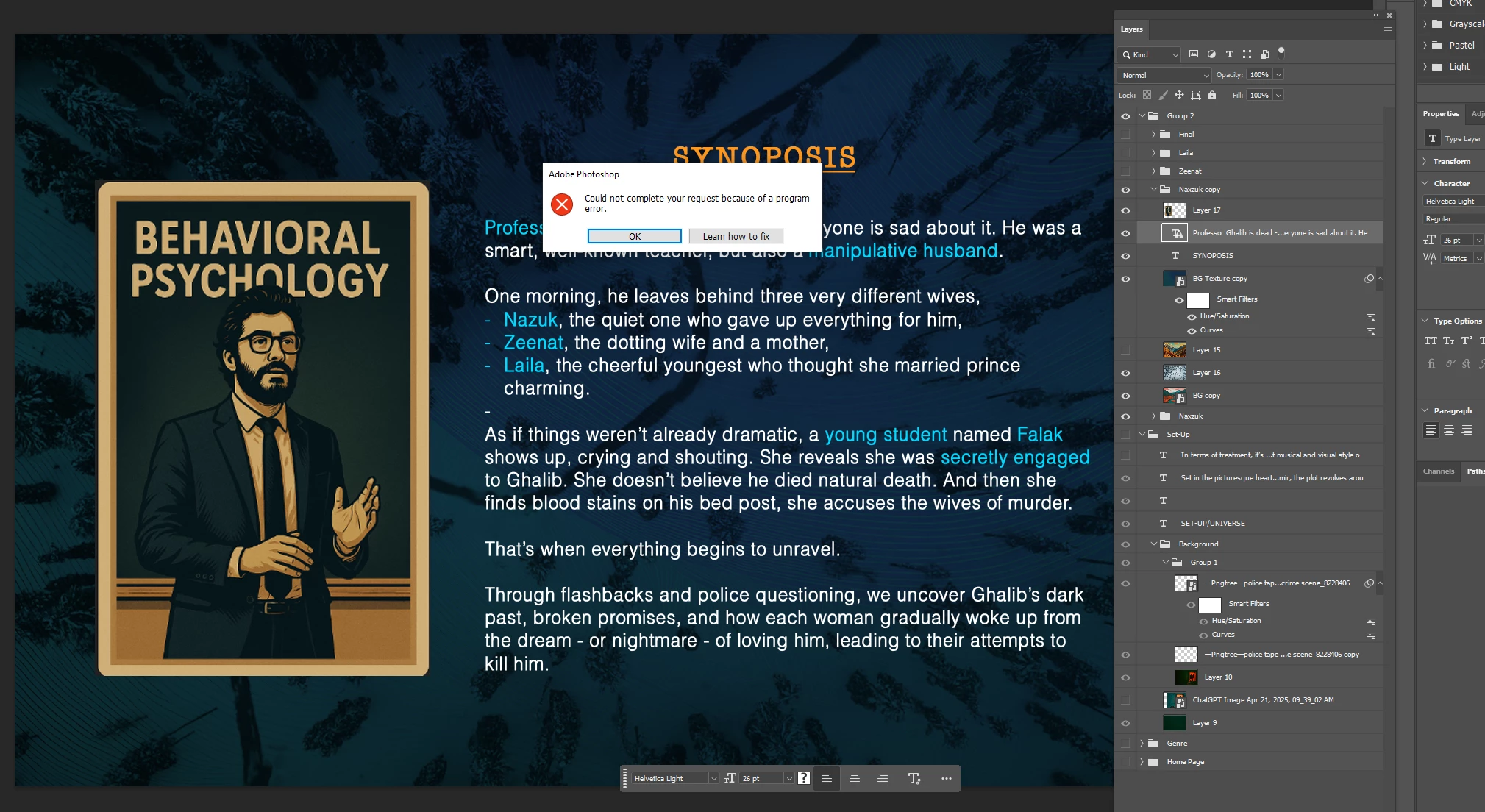The height and width of the screenshot is (812, 1485).
Task: Hide the Layer 17 layer
Action: 1125,210
